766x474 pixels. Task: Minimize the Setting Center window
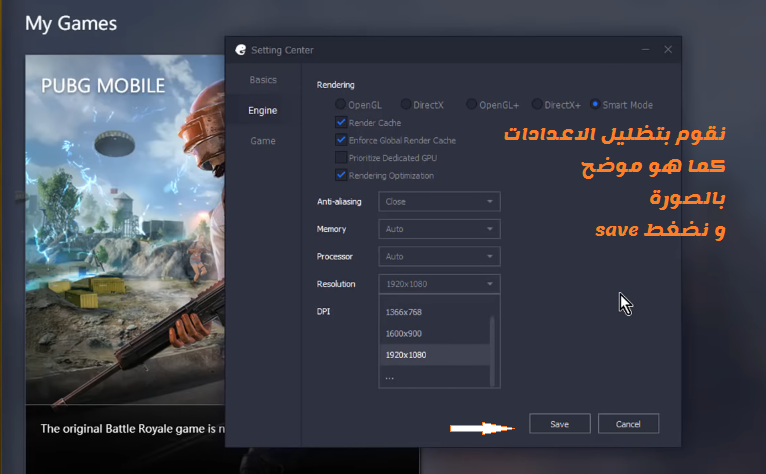645,49
